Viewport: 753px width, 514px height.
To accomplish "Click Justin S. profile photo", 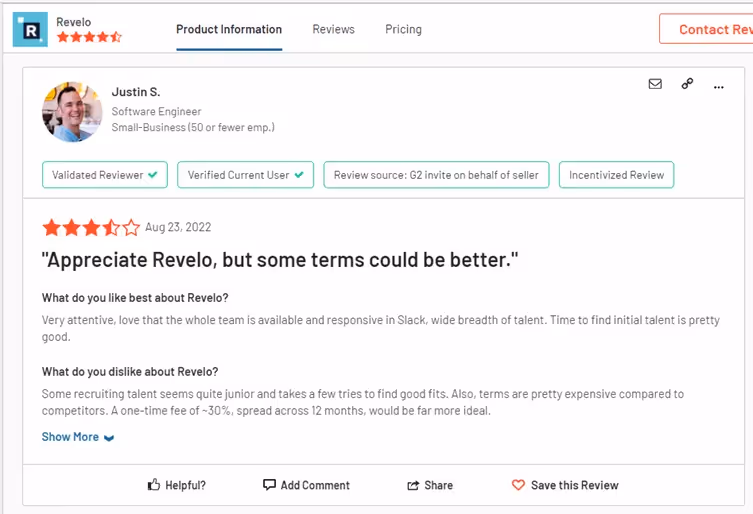I will (x=72, y=112).
